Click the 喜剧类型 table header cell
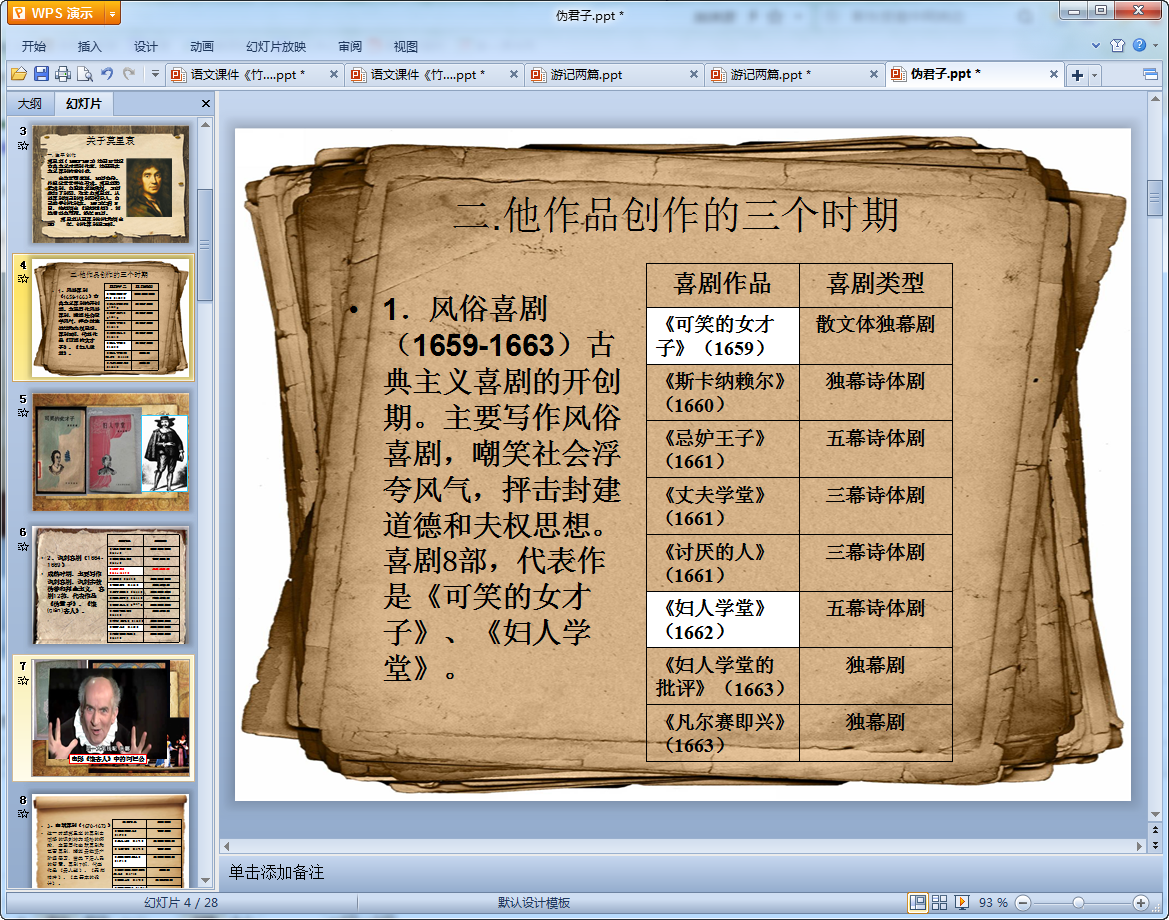This screenshot has height=920, width=1169. pos(875,285)
